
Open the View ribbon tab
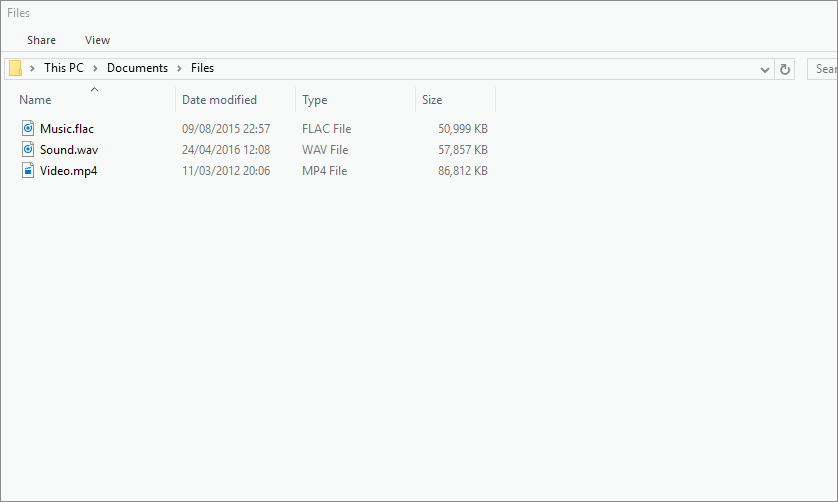pos(98,40)
